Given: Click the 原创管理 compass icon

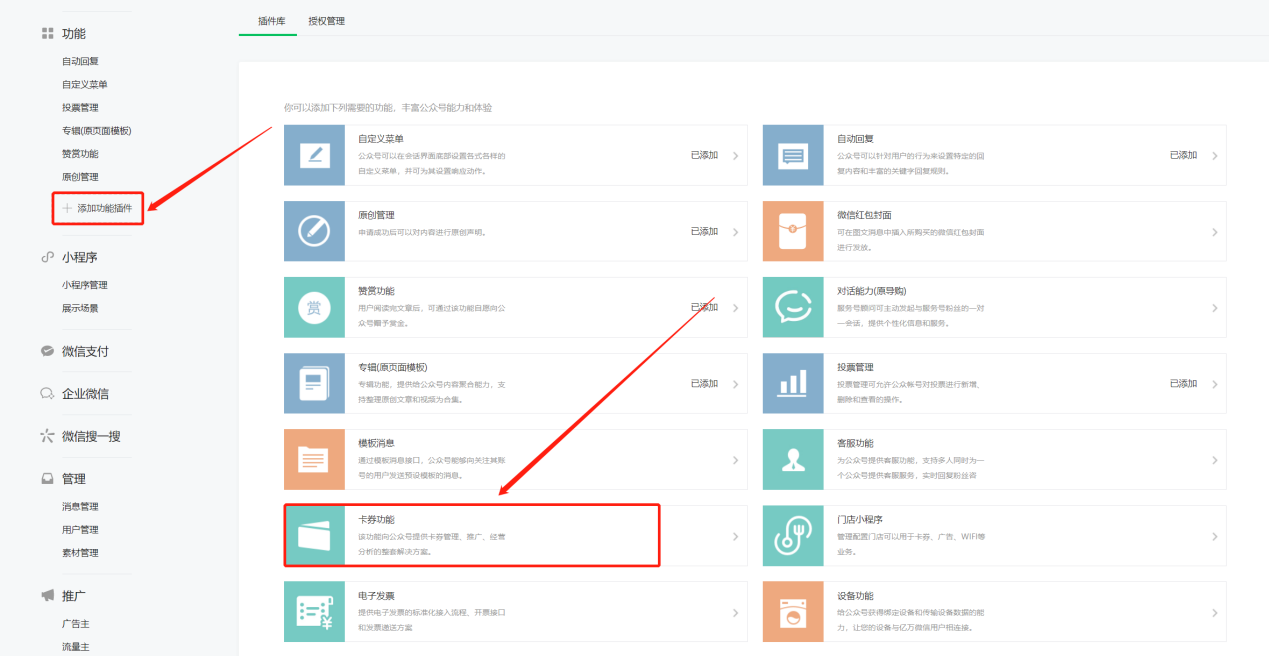Looking at the screenshot, I should (x=314, y=231).
